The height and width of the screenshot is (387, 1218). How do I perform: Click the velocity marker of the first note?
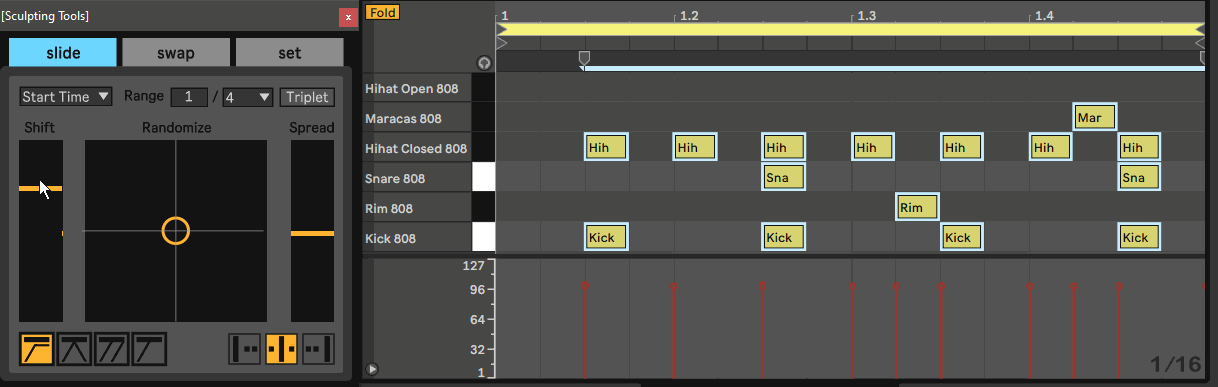pyautogui.click(x=585, y=286)
